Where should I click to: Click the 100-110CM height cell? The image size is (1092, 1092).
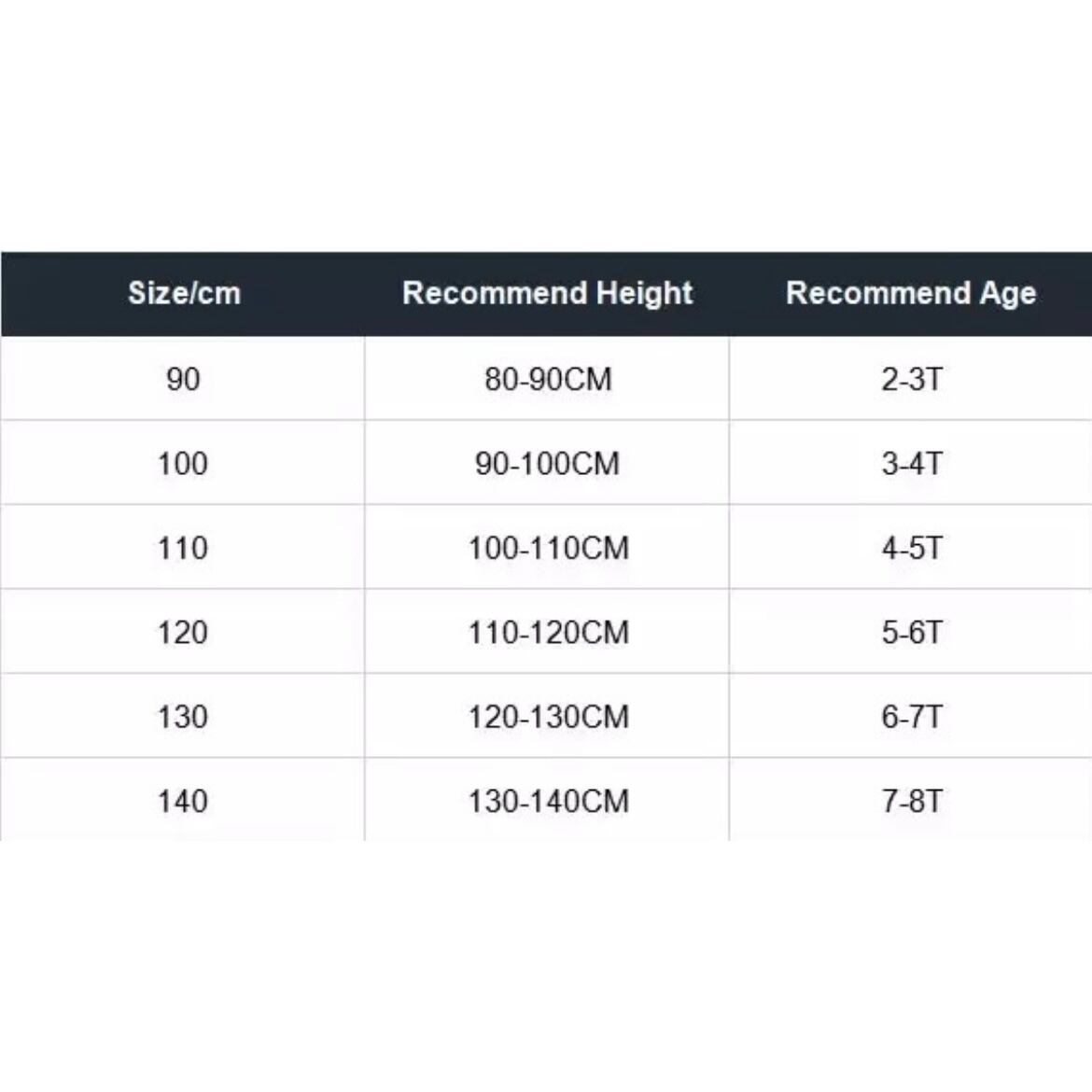coord(548,548)
